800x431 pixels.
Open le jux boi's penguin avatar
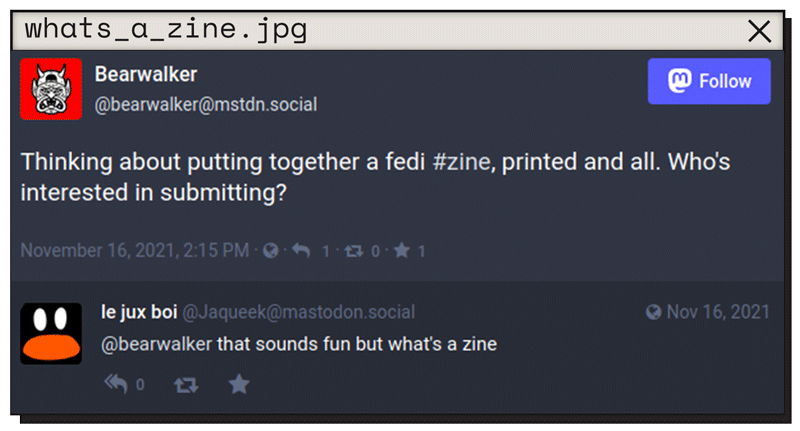51,334
